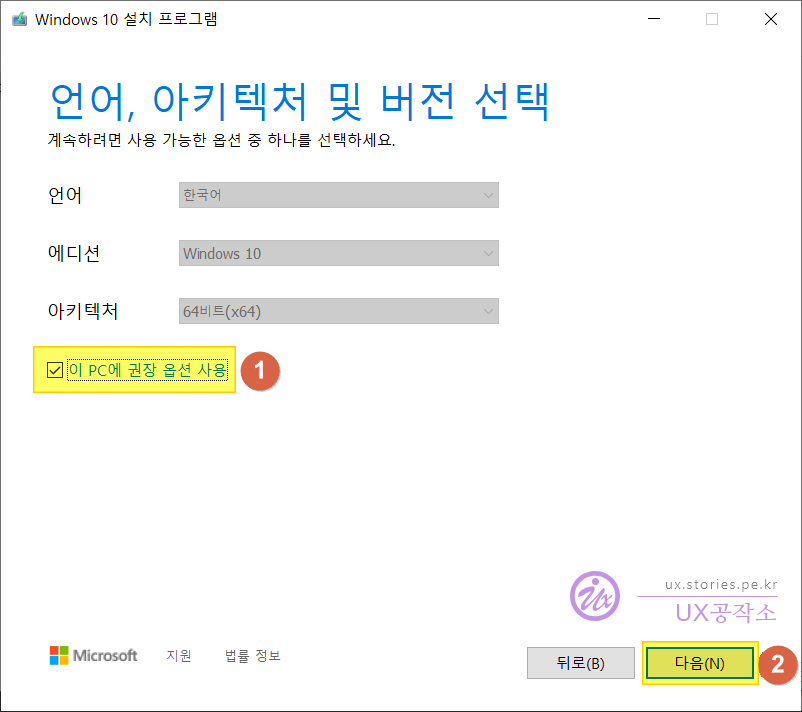
Task: Close the Windows 10 setup window
Action: (x=770, y=19)
